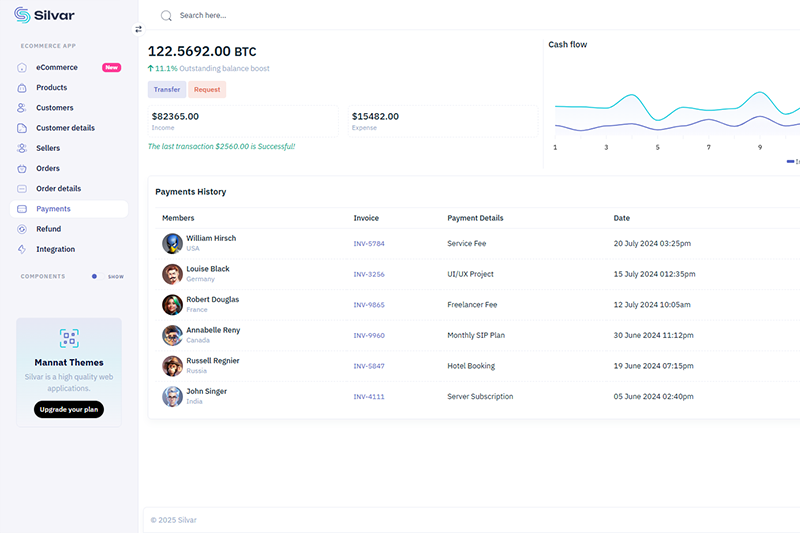
Task: Focus the Search here input field
Action: [x=300, y=15]
